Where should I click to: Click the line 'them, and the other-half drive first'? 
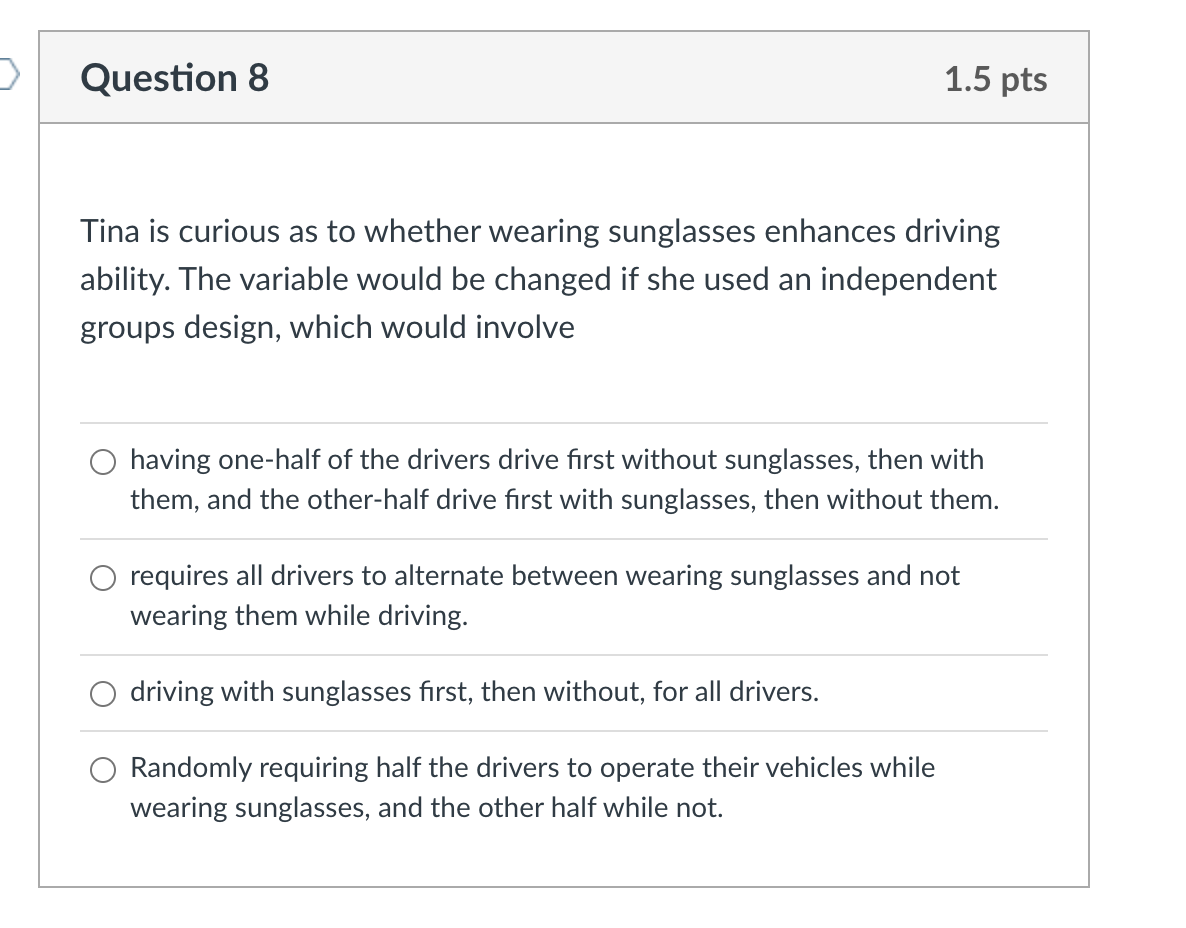(564, 500)
